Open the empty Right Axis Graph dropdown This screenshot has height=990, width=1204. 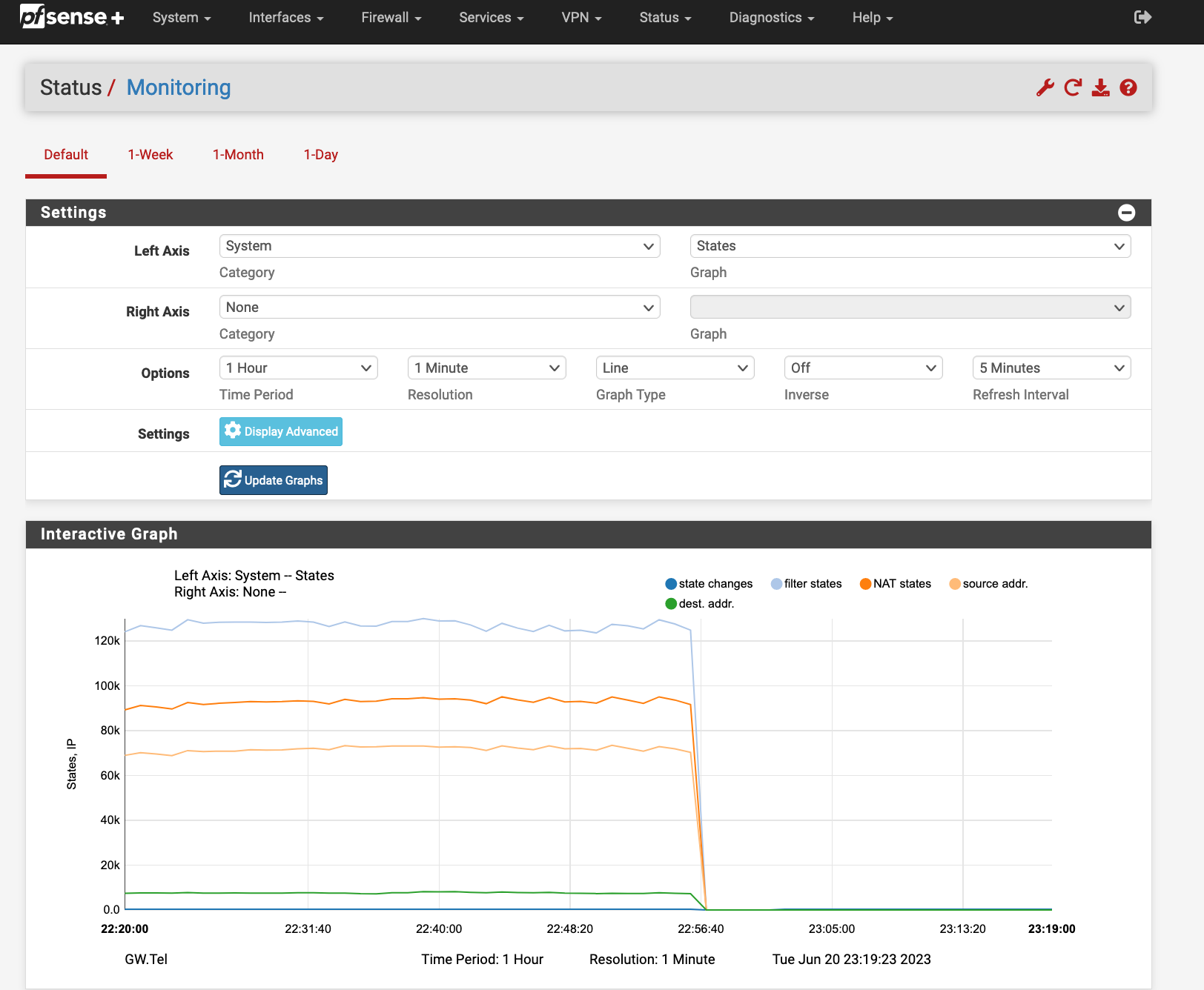[x=910, y=308]
